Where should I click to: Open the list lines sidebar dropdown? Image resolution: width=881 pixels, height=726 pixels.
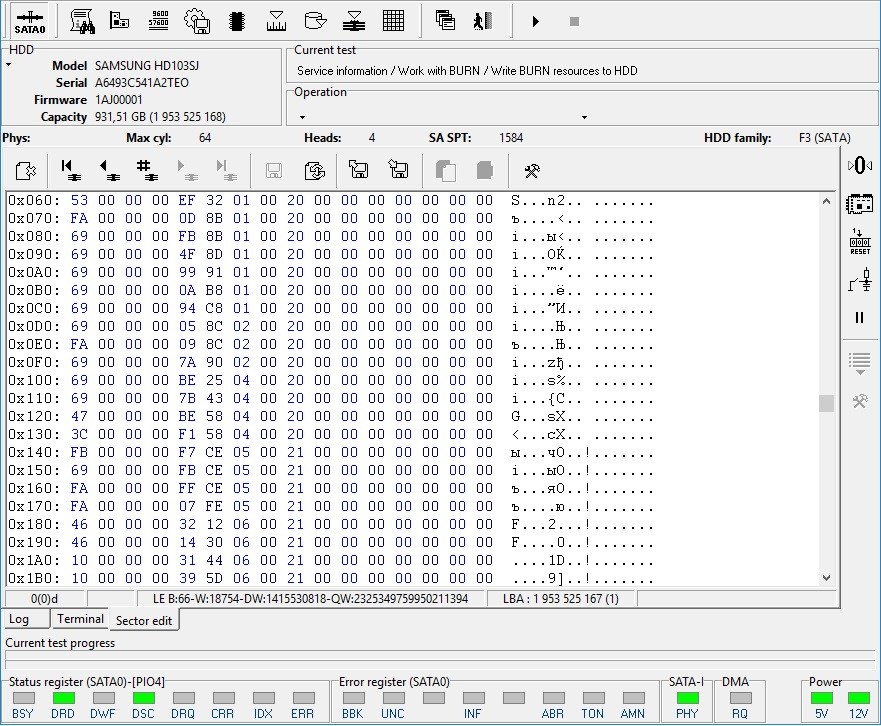click(860, 363)
